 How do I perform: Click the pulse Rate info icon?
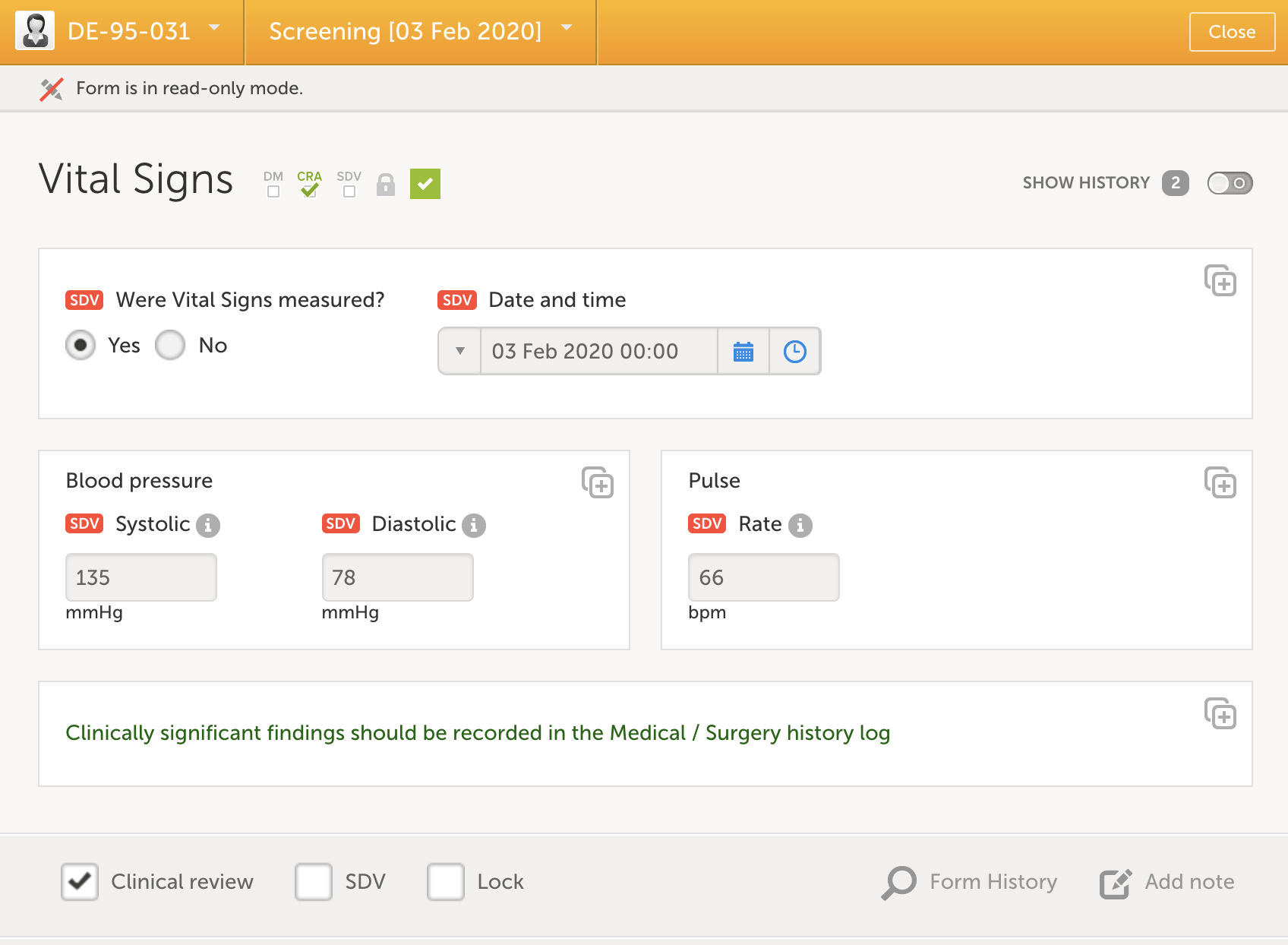800,525
